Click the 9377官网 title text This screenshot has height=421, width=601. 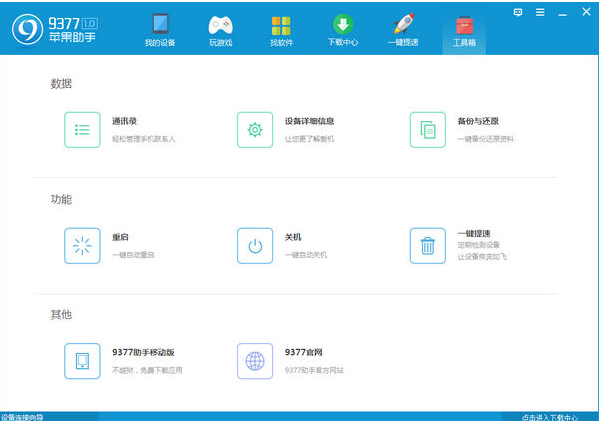pyautogui.click(x=303, y=352)
